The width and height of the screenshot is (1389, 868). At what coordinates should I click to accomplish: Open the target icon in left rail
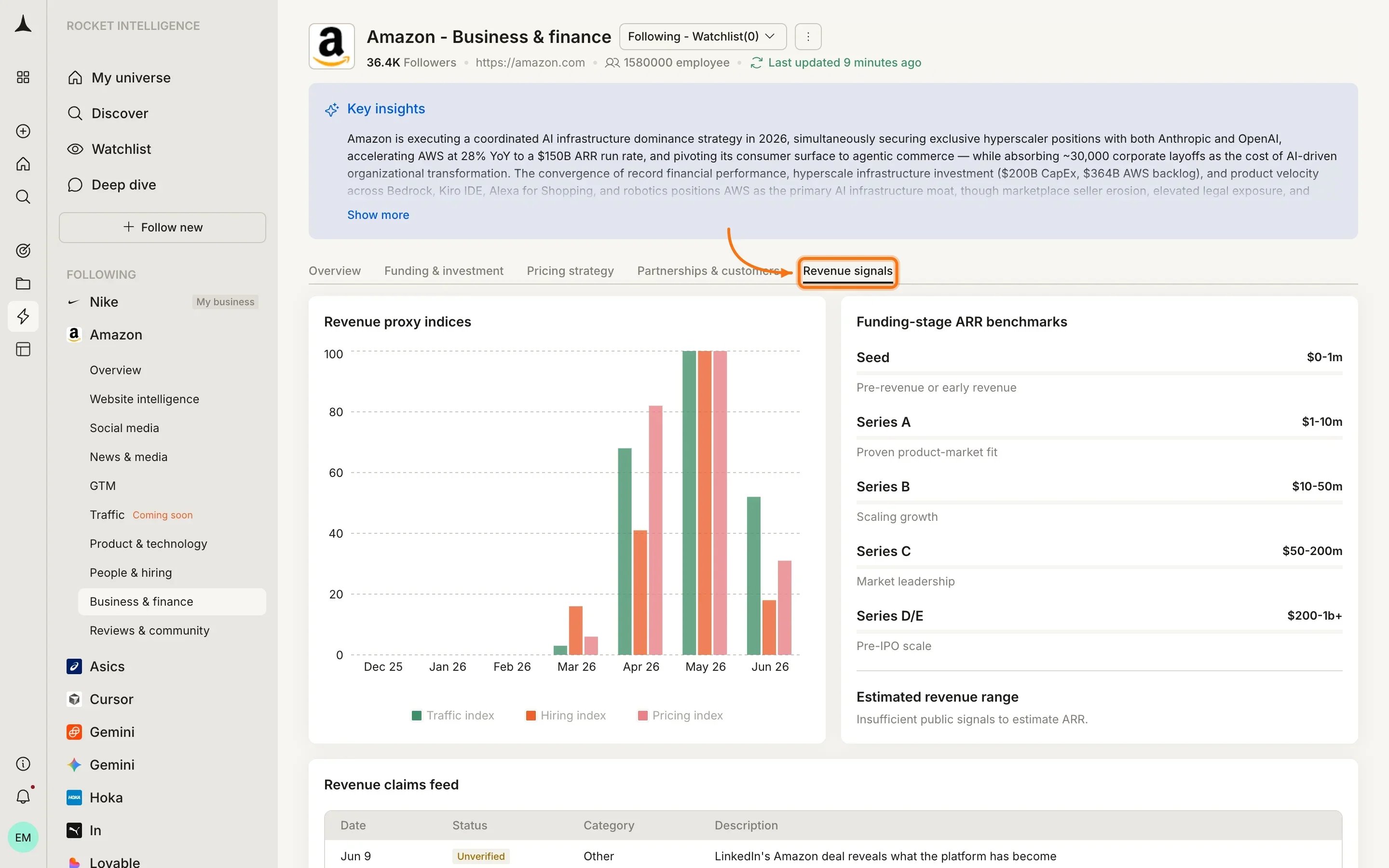23,250
